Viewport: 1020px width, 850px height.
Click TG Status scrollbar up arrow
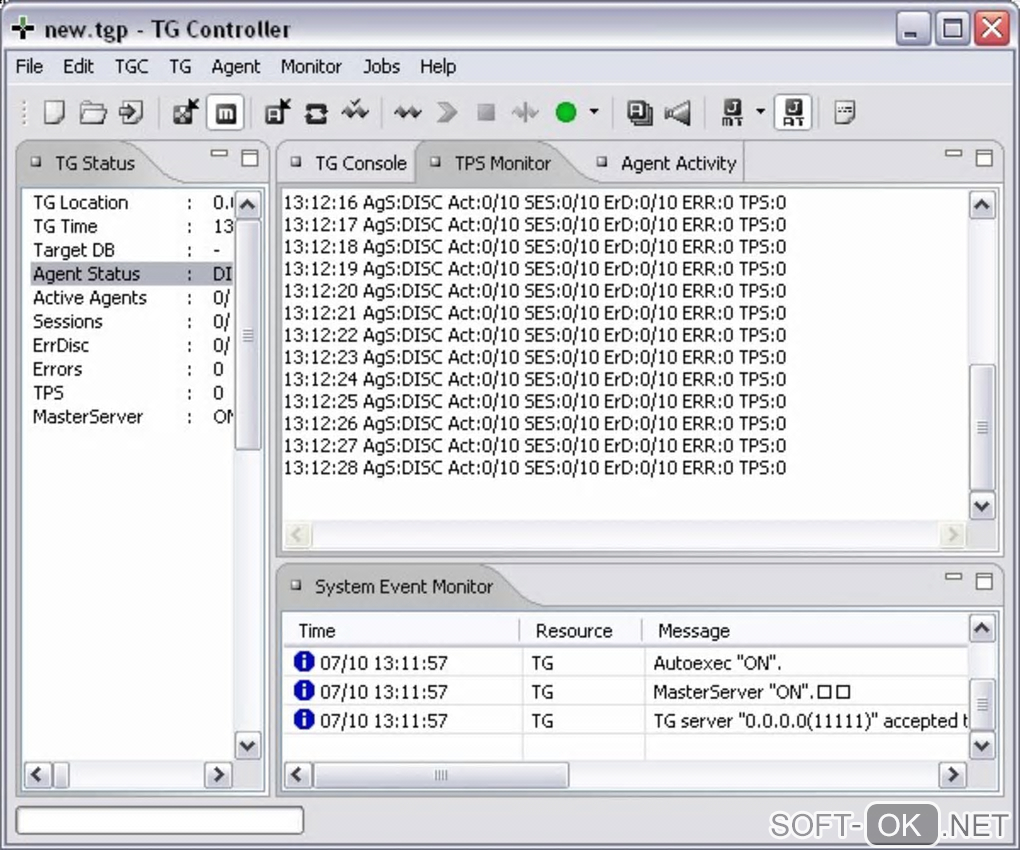[247, 205]
